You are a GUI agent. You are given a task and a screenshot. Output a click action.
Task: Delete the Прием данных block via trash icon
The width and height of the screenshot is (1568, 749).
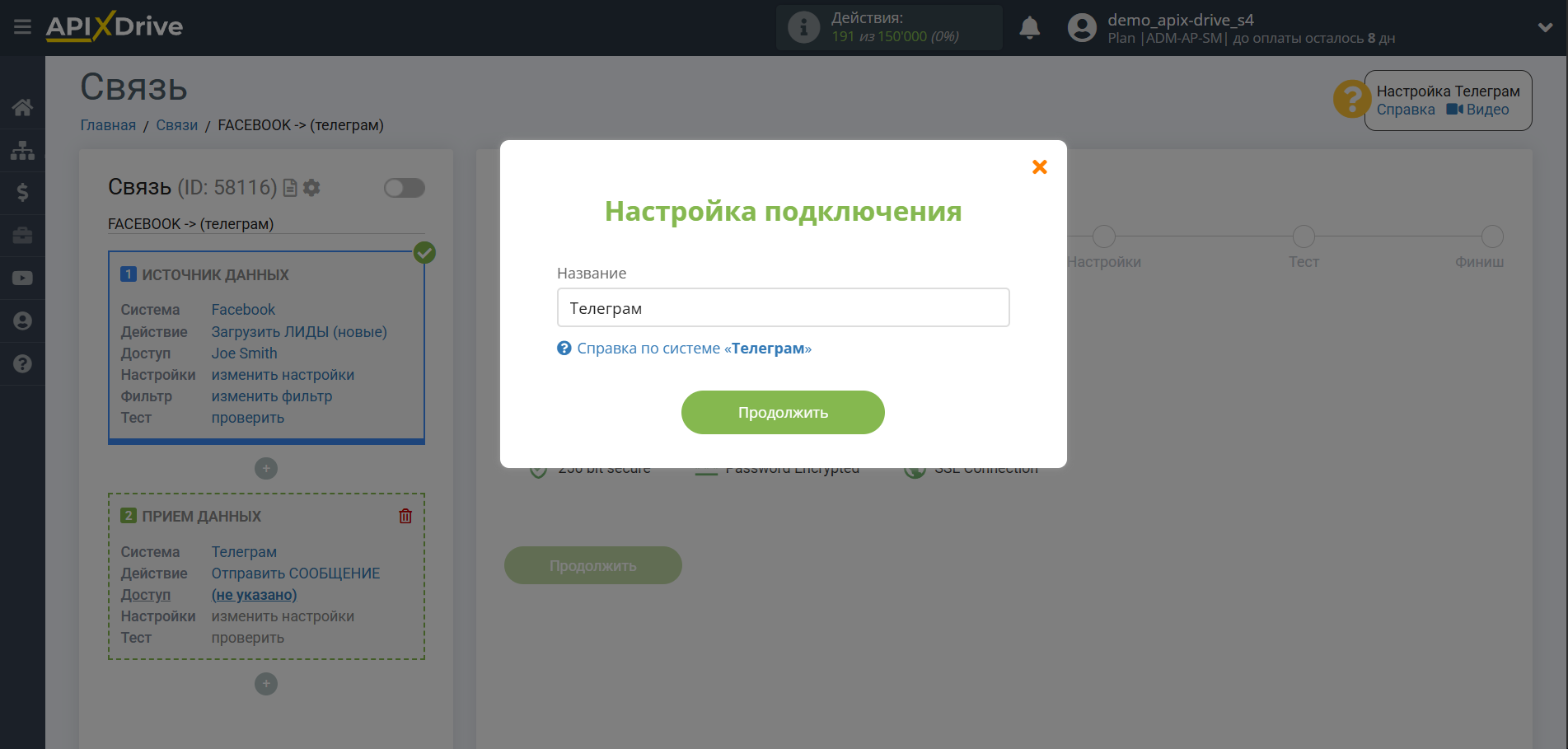(405, 515)
